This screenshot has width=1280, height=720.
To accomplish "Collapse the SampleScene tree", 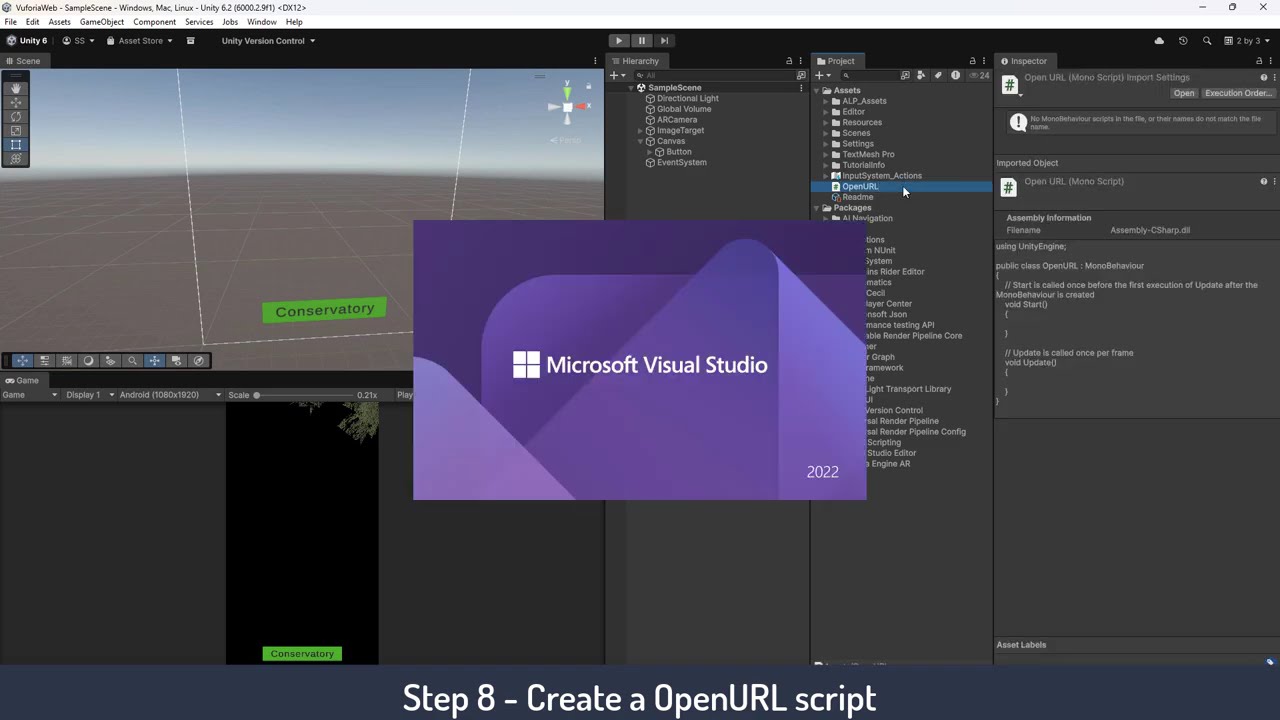I will click(632, 88).
